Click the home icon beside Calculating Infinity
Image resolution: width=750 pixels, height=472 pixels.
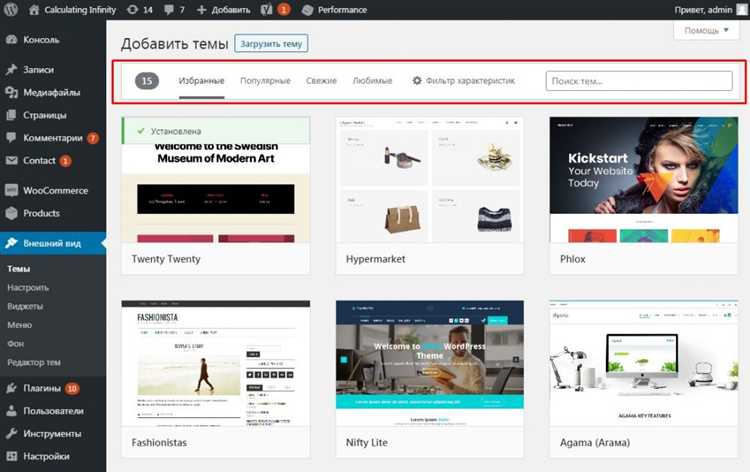(34, 10)
